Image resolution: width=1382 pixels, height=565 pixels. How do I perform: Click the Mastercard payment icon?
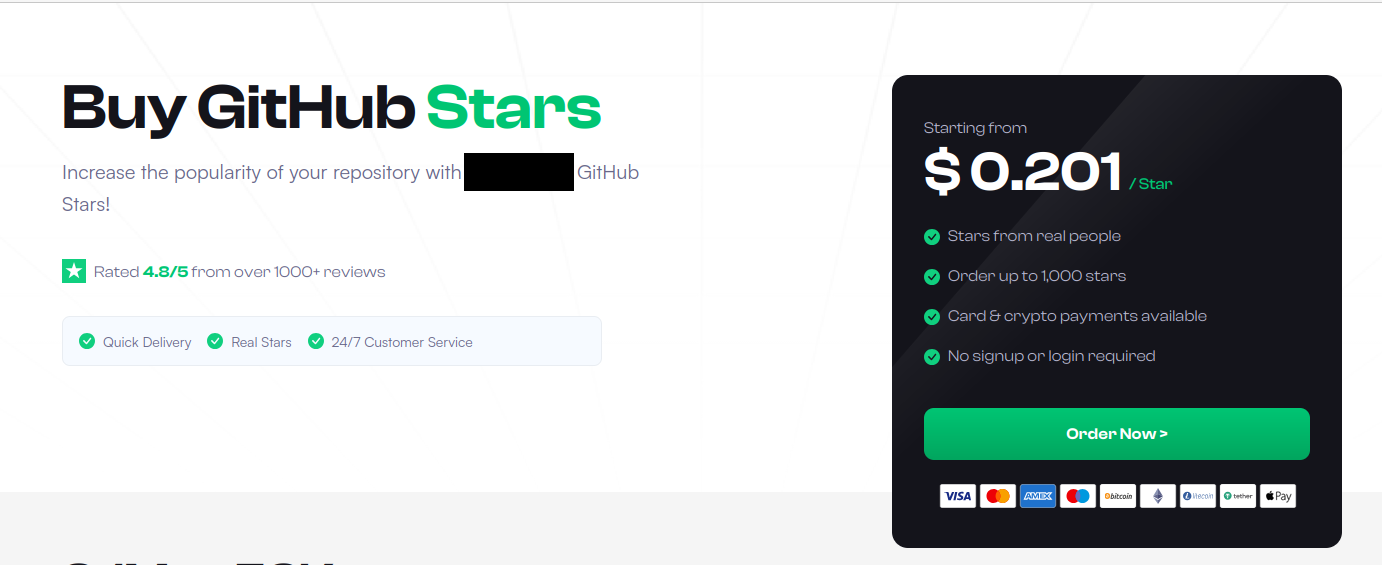coord(997,496)
